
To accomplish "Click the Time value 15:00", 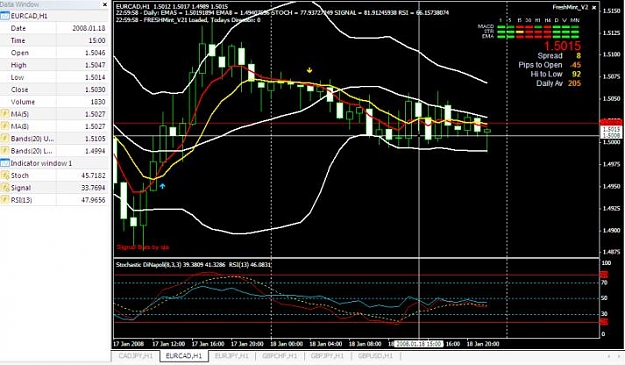I will pos(97,41).
